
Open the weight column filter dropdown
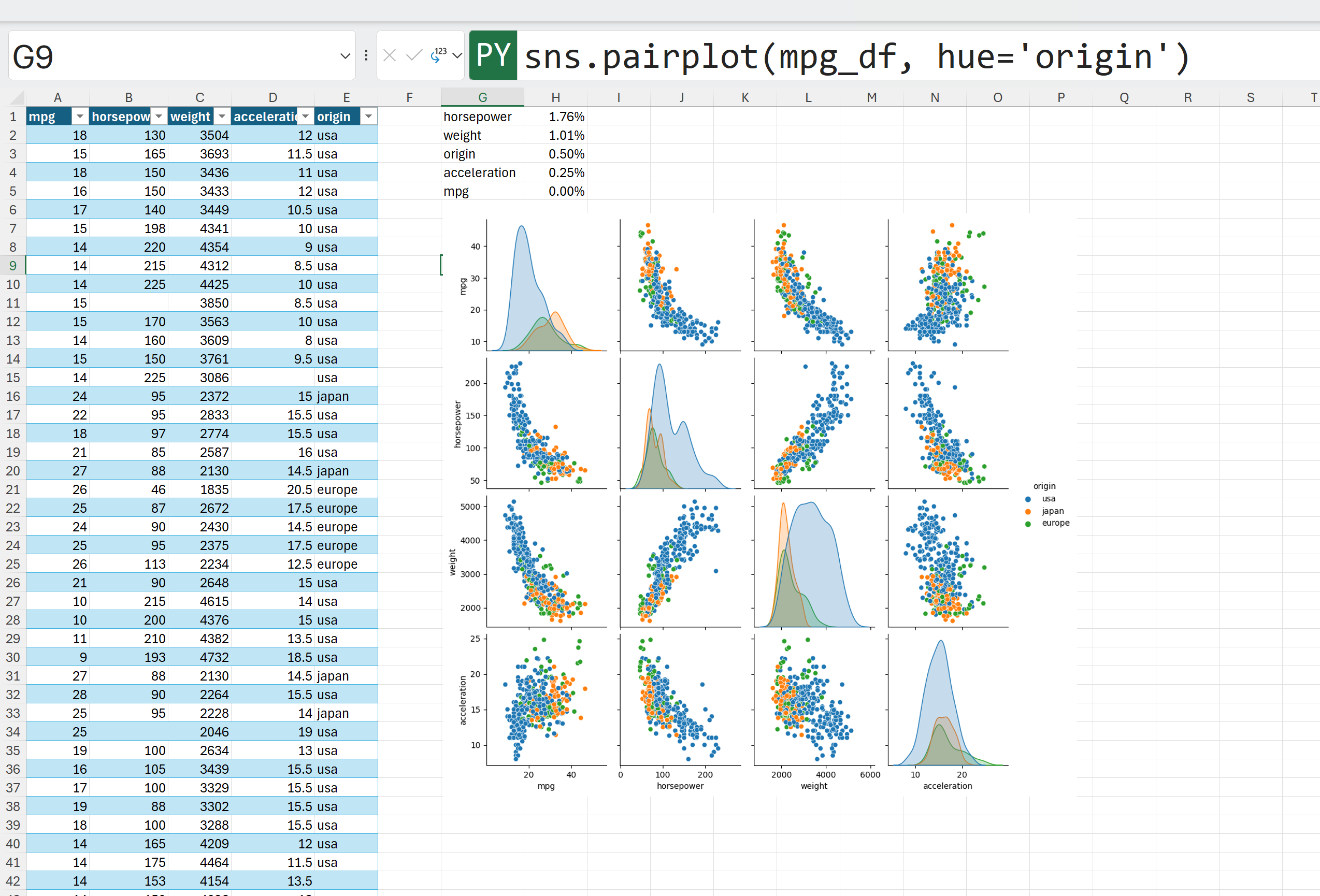[222, 117]
